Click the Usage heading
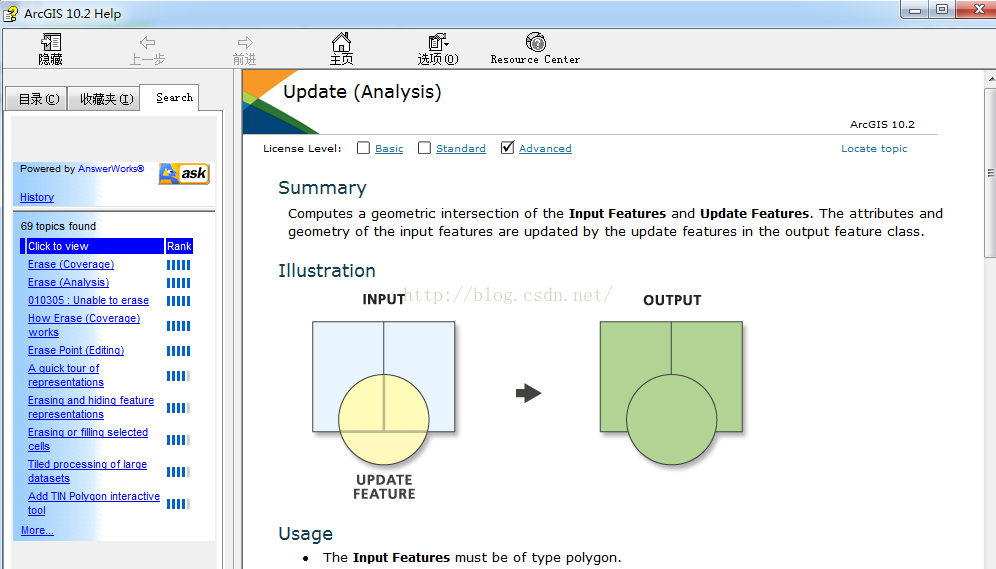 point(306,534)
